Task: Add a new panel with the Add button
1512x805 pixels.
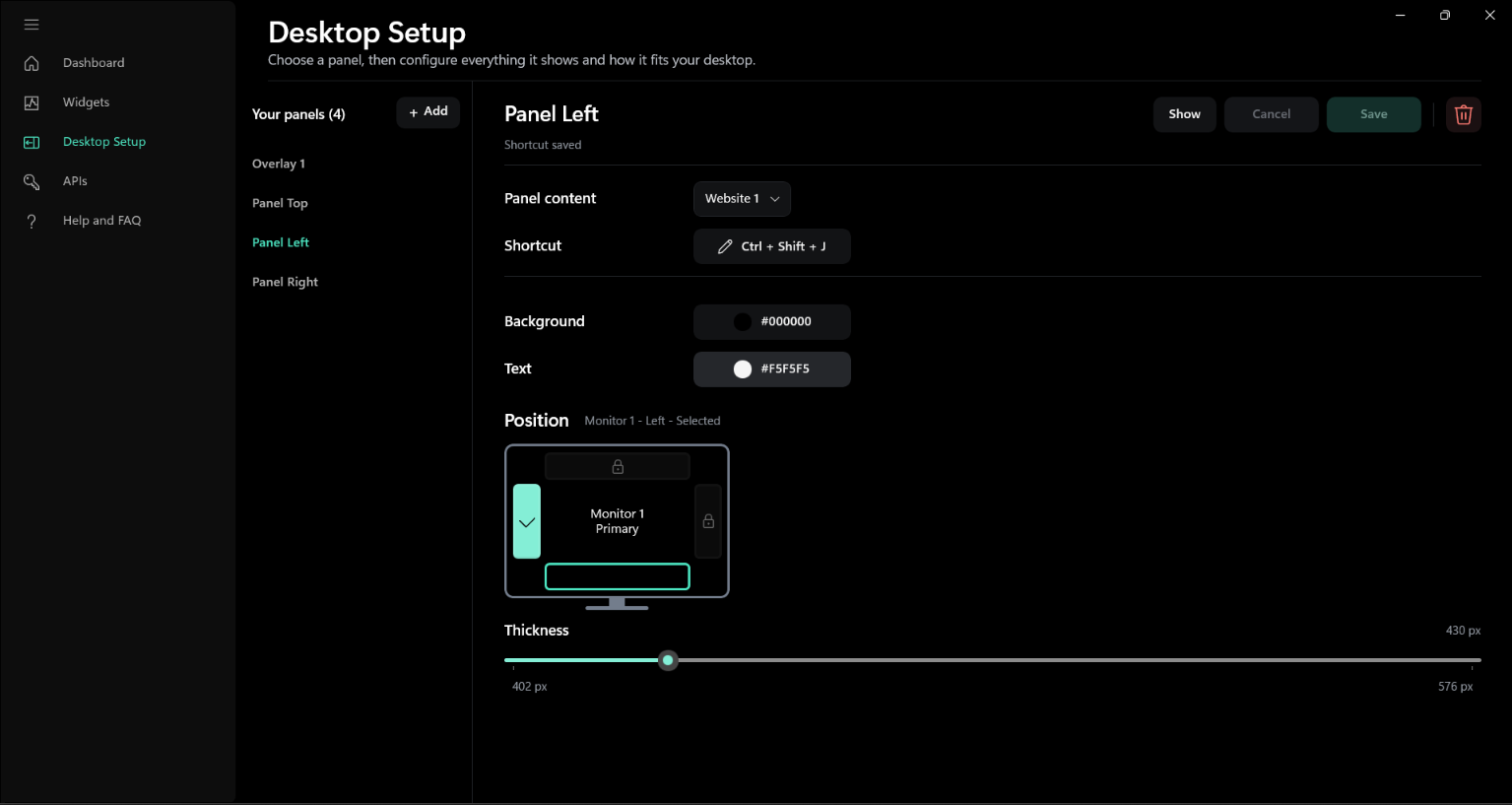Action: 428,112
